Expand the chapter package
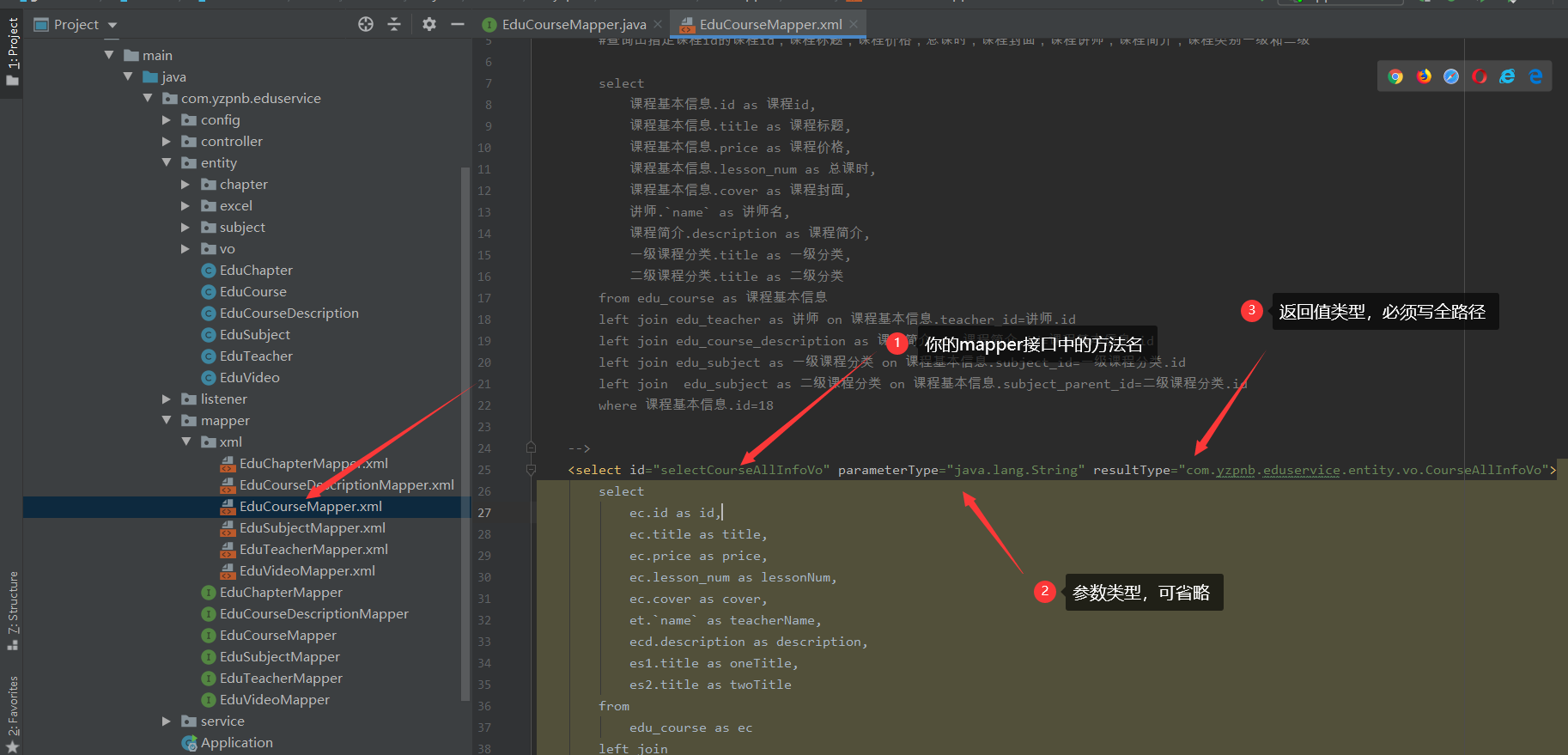 pyautogui.click(x=185, y=184)
